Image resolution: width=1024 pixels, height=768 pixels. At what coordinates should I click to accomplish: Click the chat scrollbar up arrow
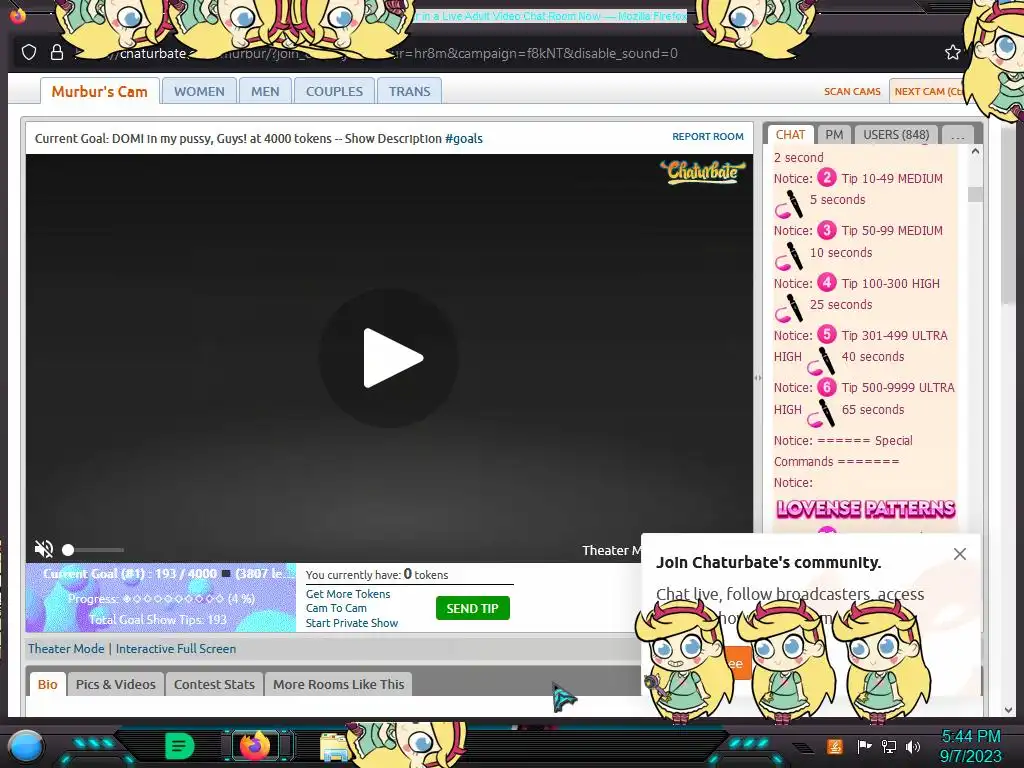click(x=975, y=152)
